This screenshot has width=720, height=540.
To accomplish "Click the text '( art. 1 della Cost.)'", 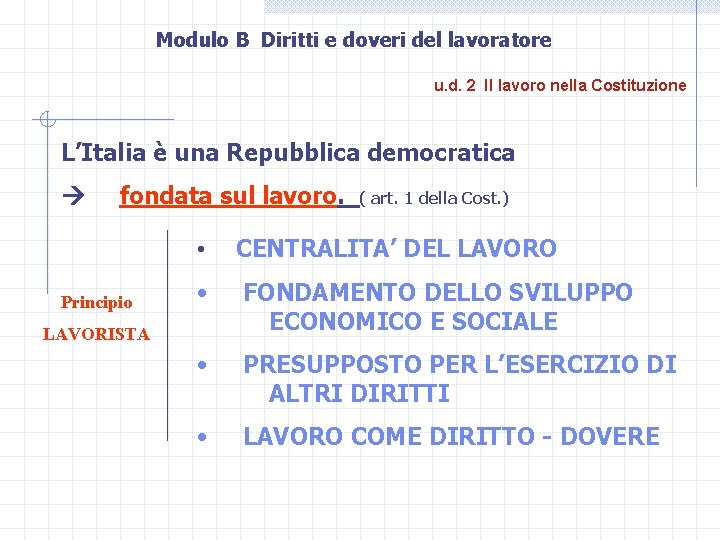I will [434, 198].
